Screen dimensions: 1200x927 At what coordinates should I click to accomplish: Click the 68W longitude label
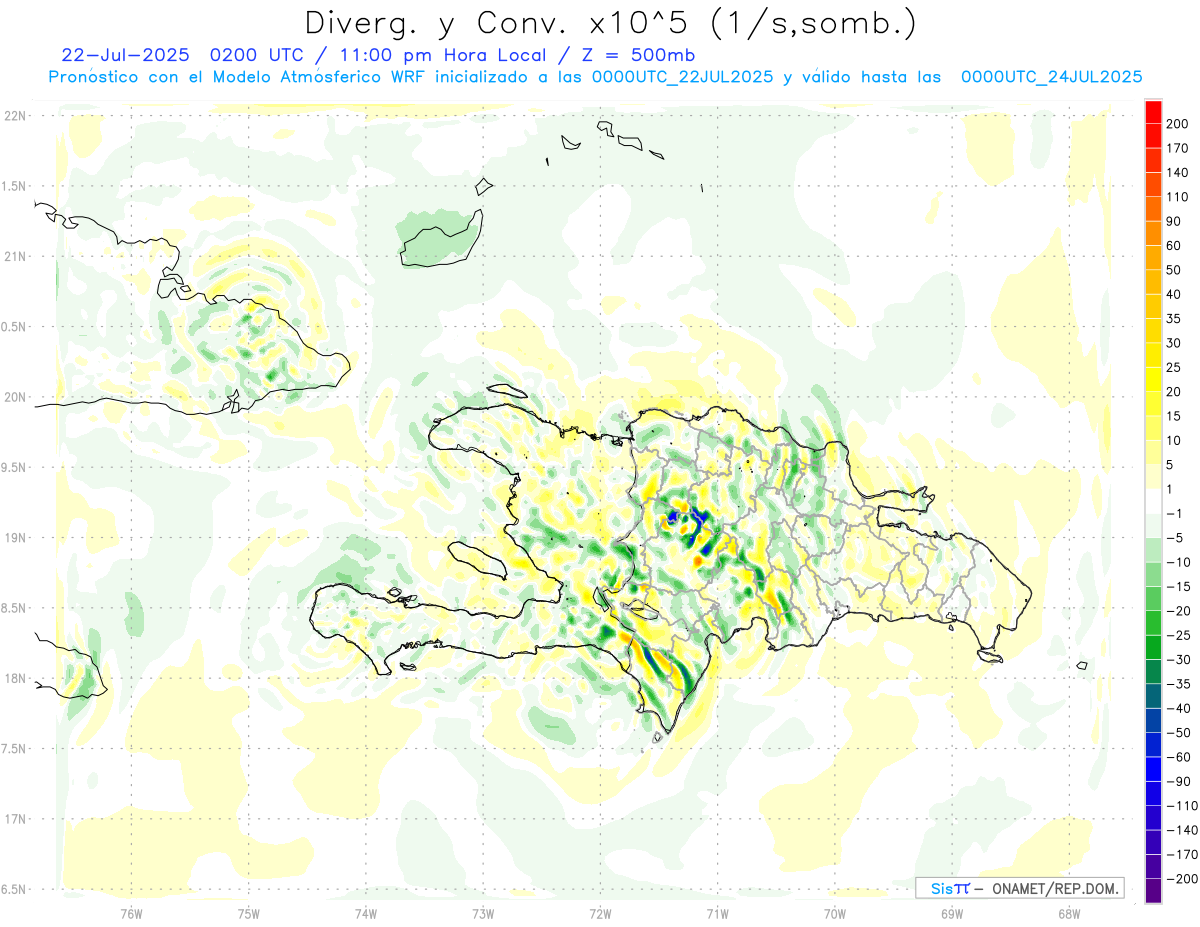click(1069, 913)
